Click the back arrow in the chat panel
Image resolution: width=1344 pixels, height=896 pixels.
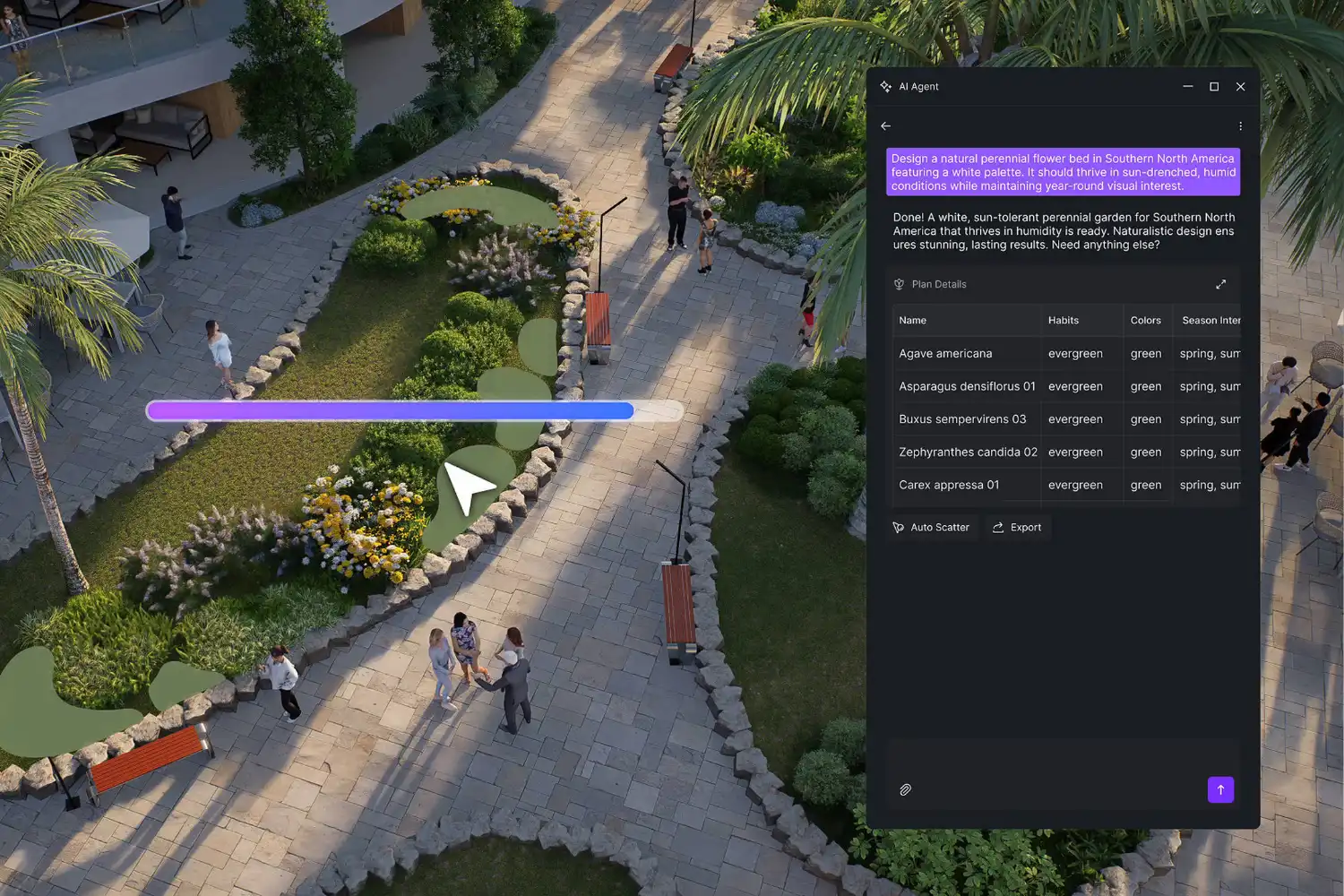coord(886,125)
